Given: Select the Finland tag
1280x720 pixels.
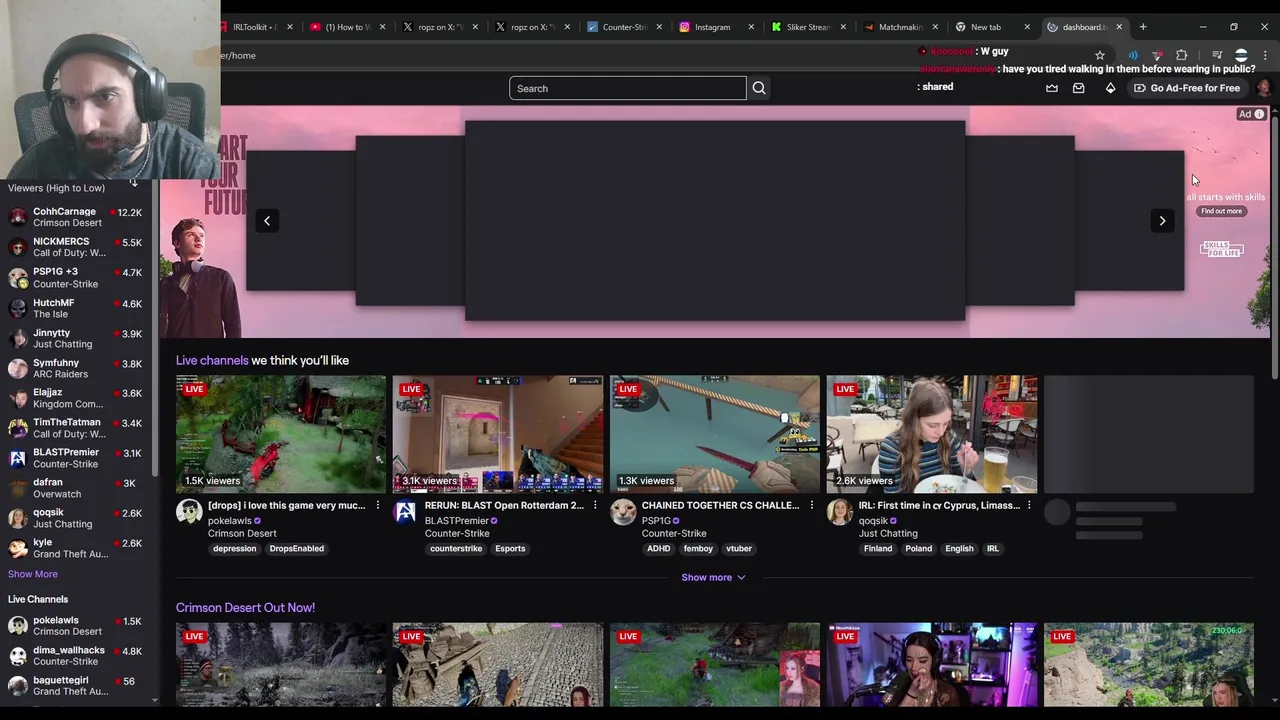Looking at the screenshot, I should (x=878, y=549).
